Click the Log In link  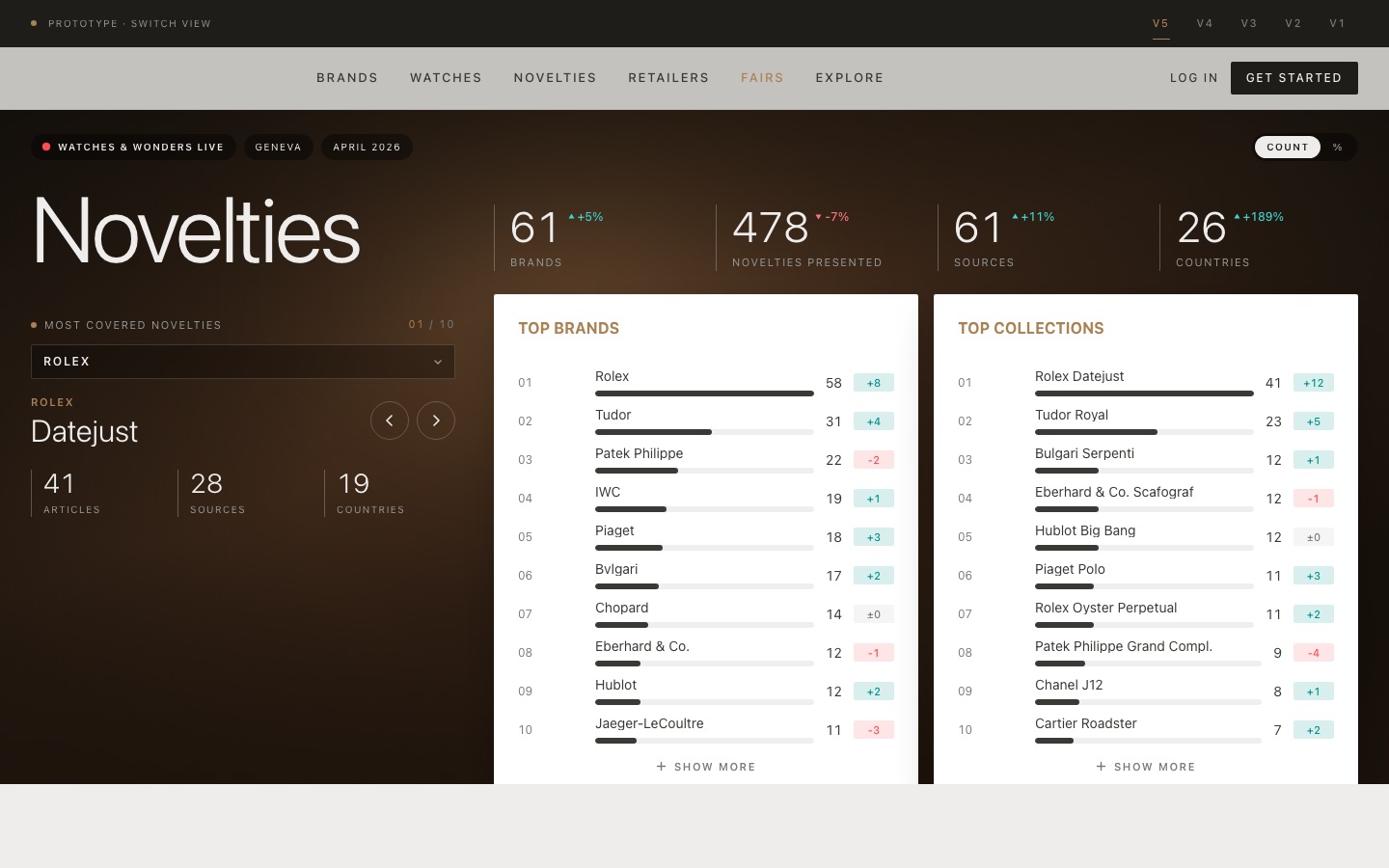point(1194,78)
